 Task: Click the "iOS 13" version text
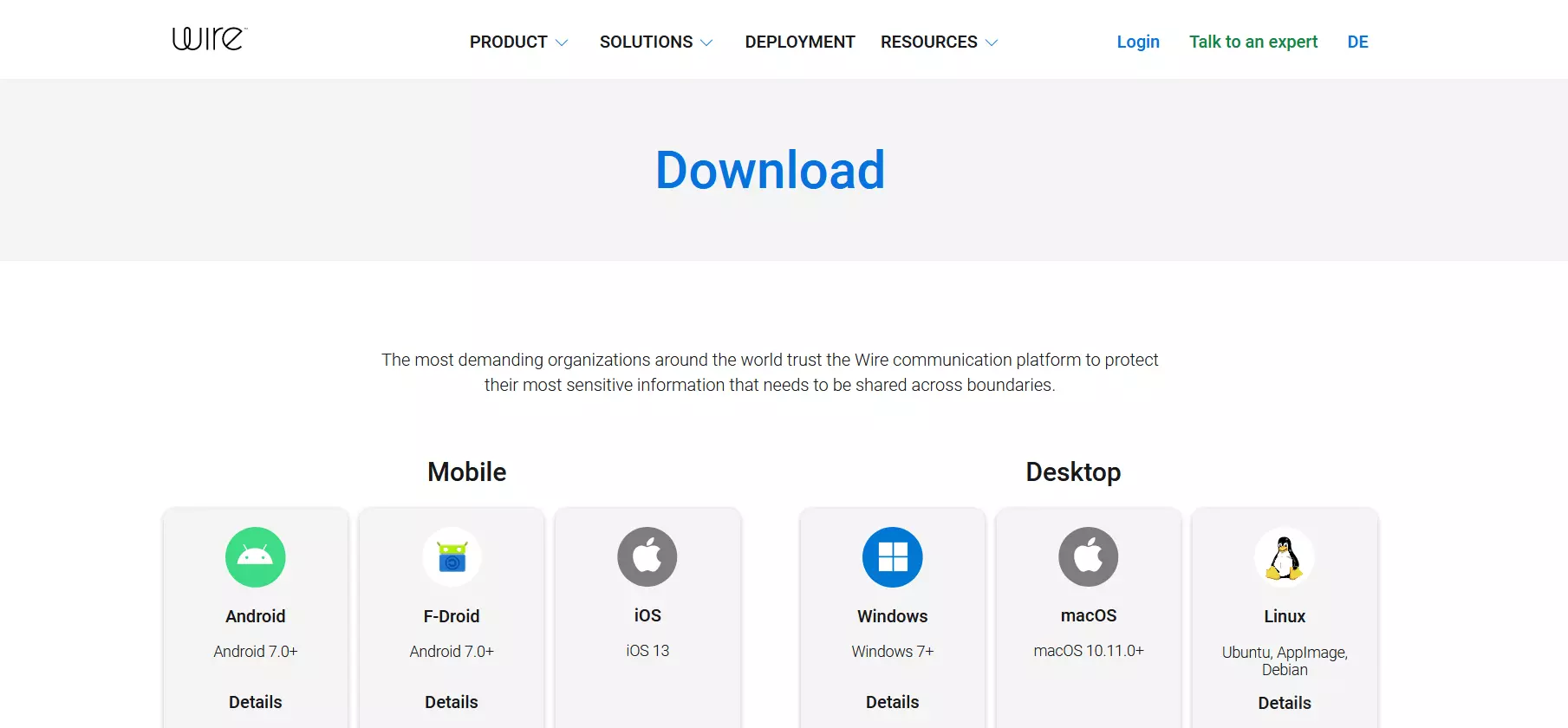point(647,651)
